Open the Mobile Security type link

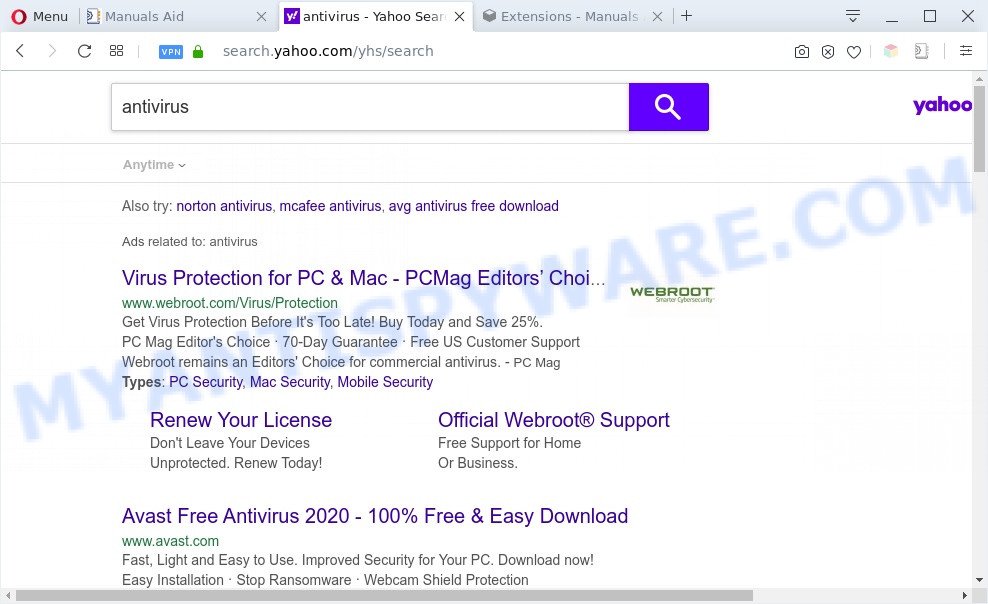click(385, 382)
